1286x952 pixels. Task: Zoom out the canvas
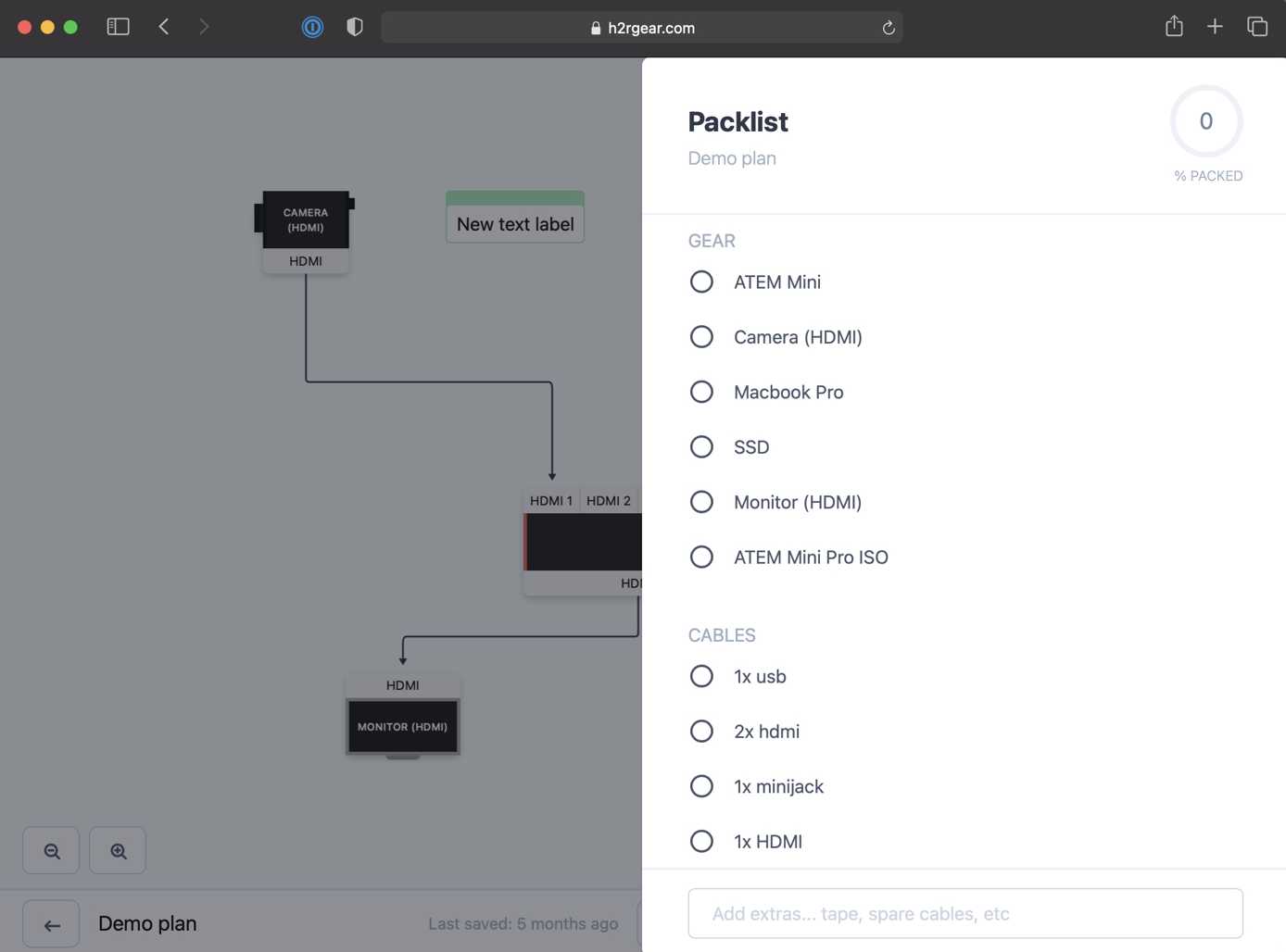pyautogui.click(x=51, y=850)
